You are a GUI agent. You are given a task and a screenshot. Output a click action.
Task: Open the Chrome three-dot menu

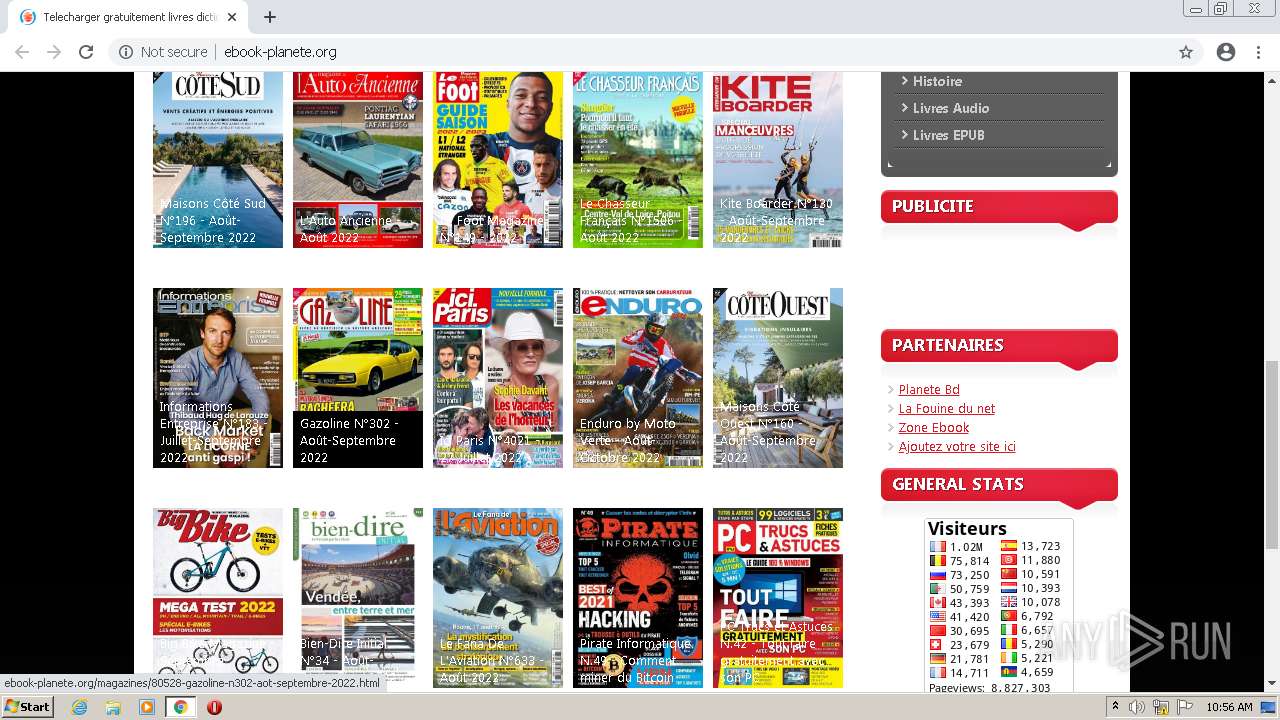[x=1259, y=52]
